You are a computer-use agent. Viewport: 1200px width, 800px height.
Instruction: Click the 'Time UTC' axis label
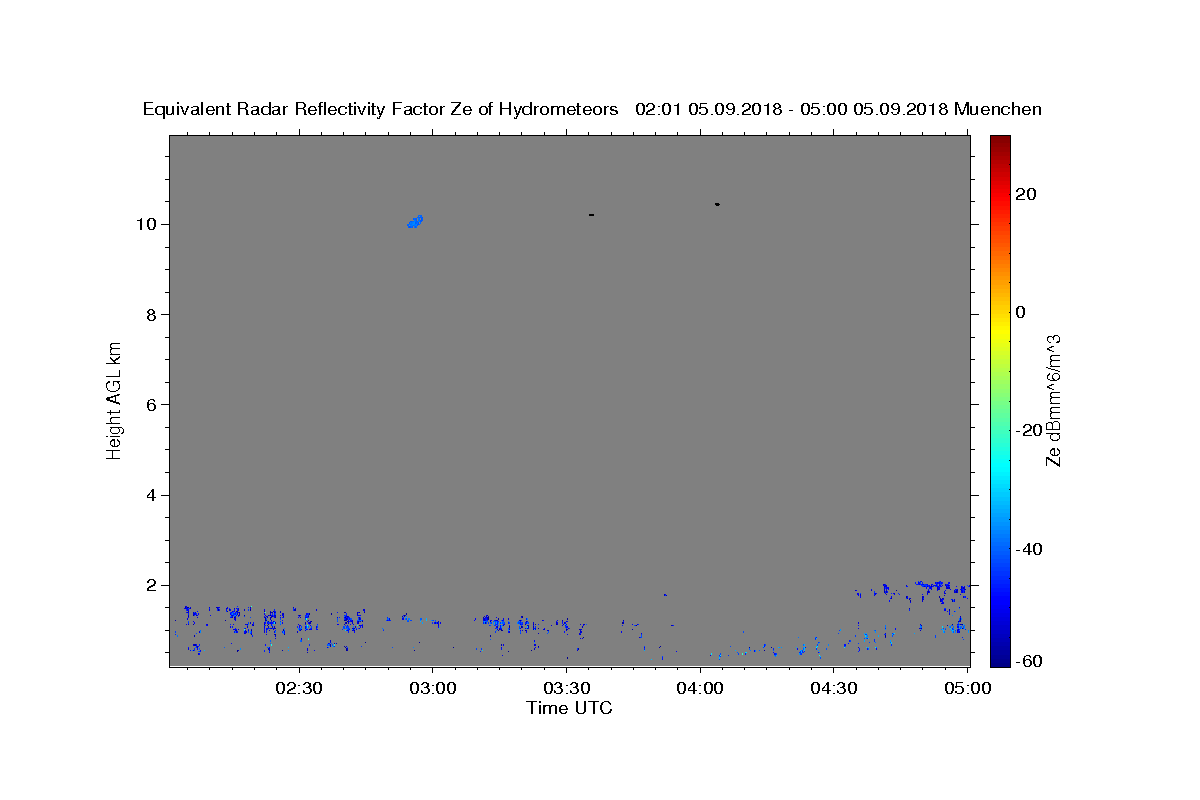click(x=569, y=708)
